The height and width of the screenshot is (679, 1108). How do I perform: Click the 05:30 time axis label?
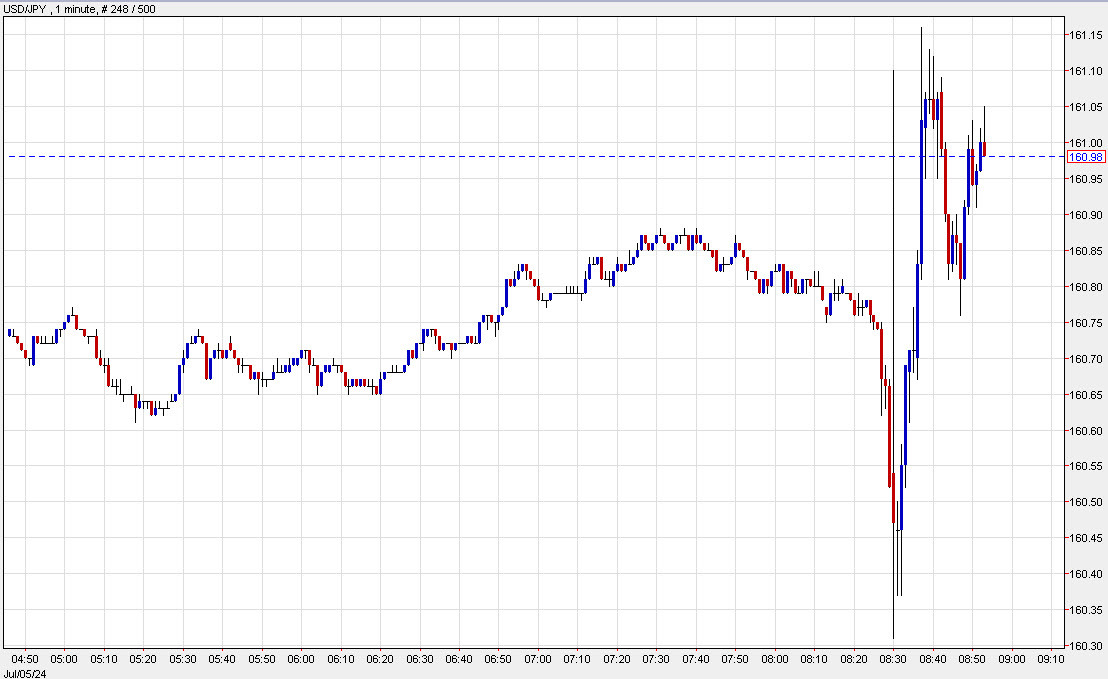click(x=183, y=659)
